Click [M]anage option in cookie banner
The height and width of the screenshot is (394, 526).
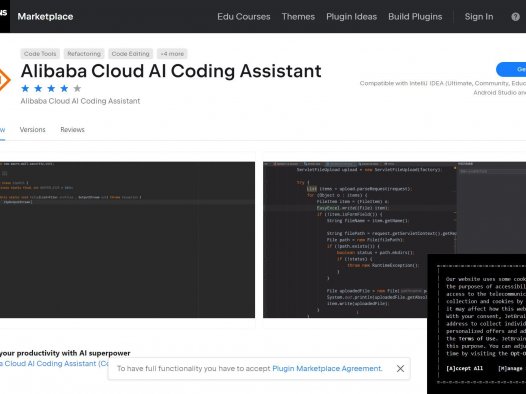[511, 368]
